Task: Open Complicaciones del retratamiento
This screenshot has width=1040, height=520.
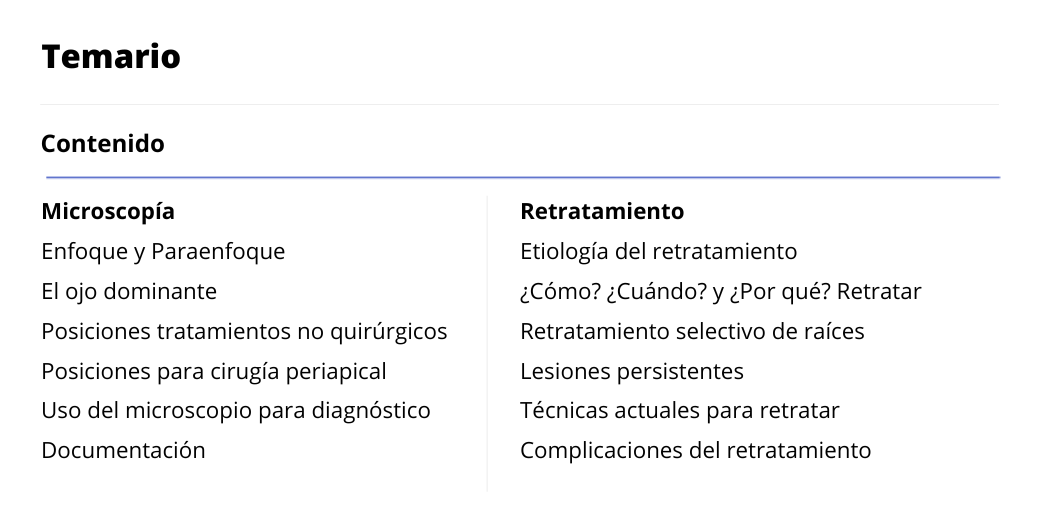Action: [696, 450]
